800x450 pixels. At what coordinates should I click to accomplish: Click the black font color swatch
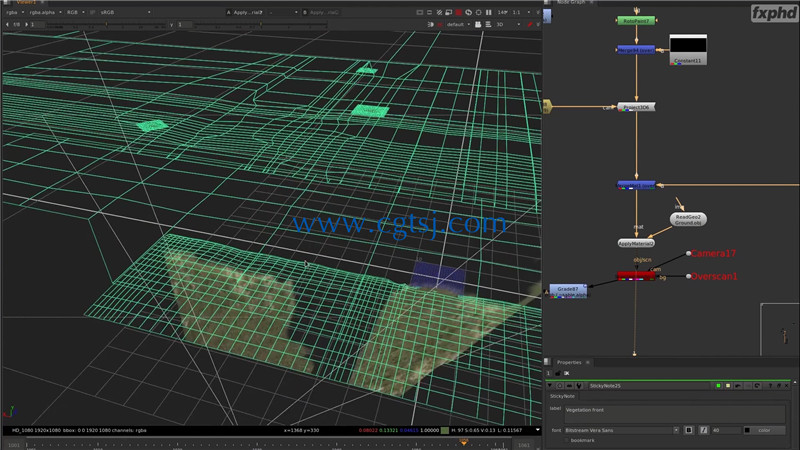click(x=747, y=430)
